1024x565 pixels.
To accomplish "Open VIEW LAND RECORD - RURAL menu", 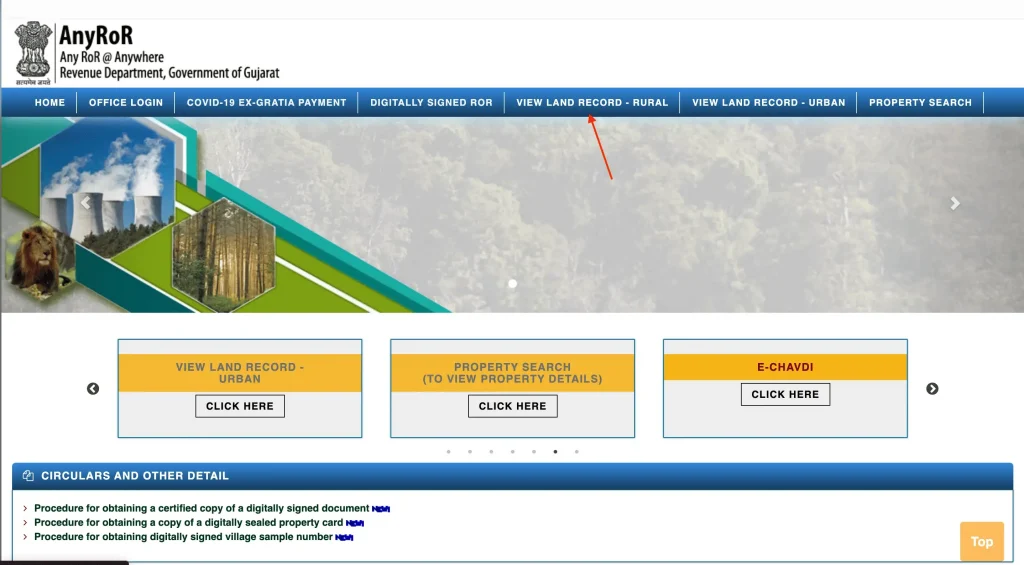I will [592, 103].
